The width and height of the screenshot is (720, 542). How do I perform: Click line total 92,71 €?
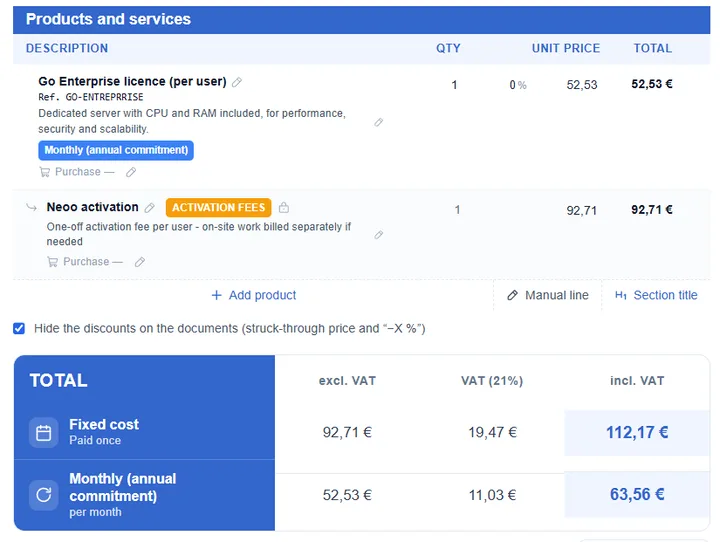[x=652, y=210]
